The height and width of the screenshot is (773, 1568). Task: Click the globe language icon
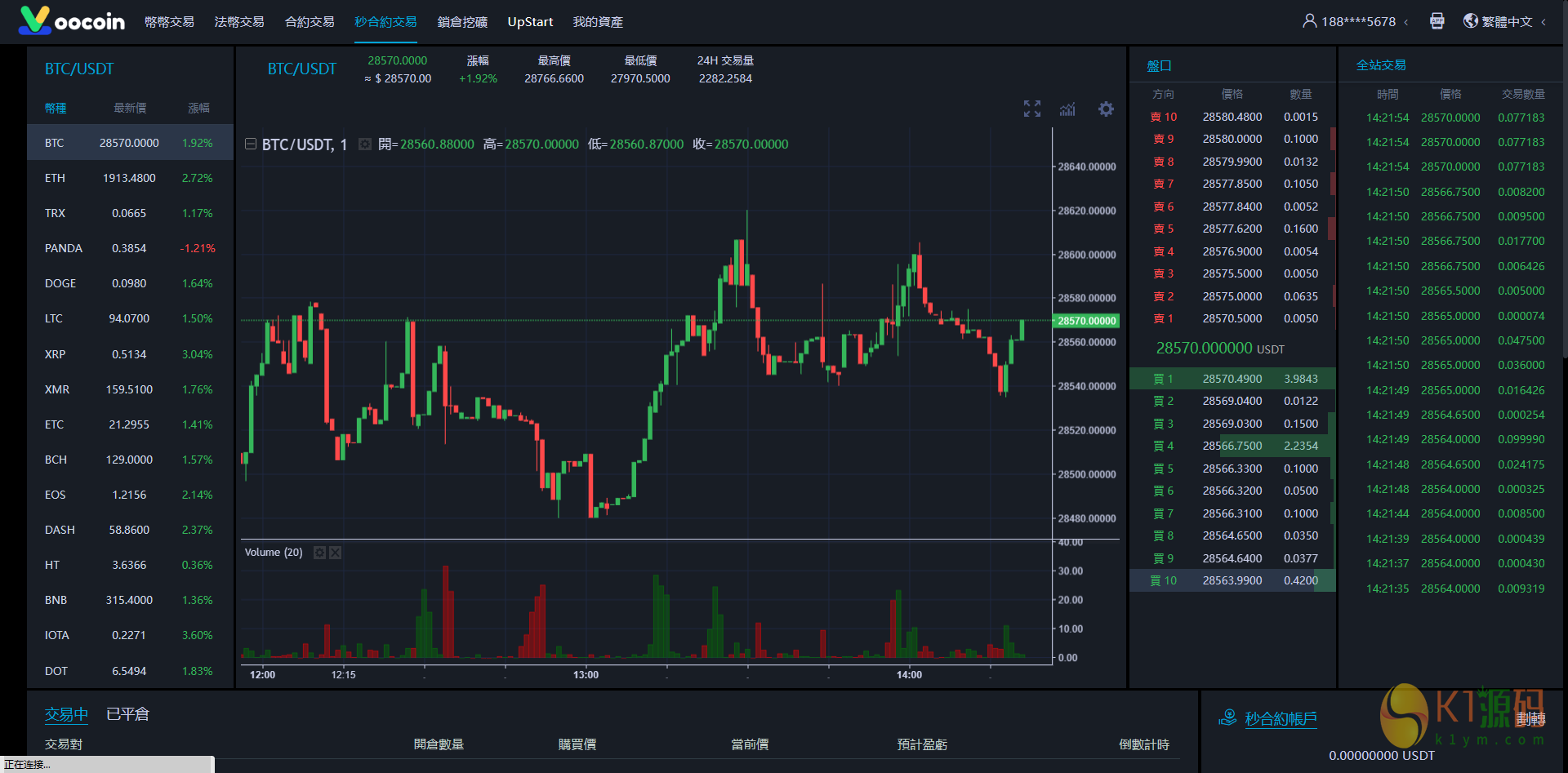[x=1471, y=21]
